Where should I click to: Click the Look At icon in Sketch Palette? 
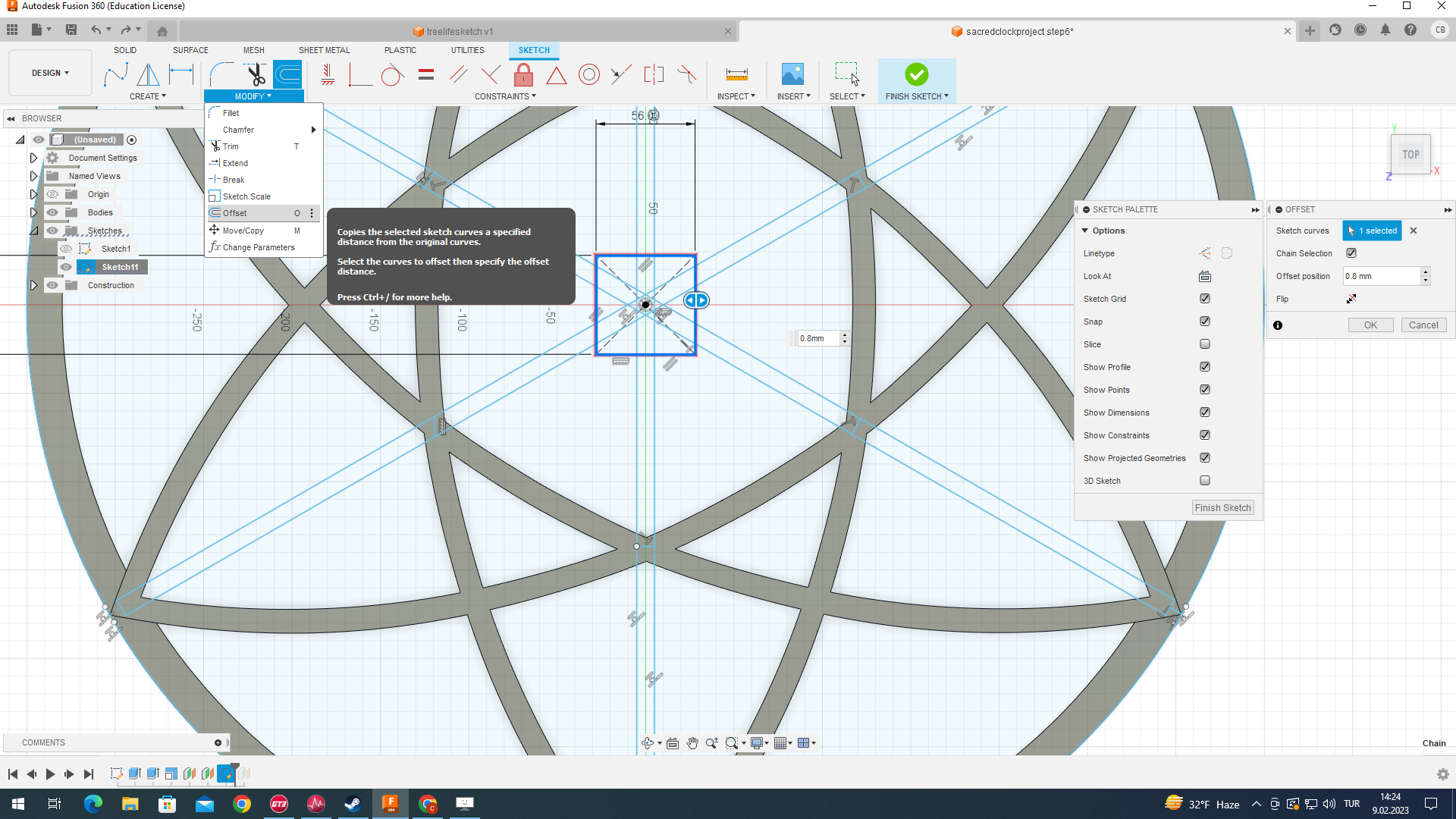(1204, 276)
